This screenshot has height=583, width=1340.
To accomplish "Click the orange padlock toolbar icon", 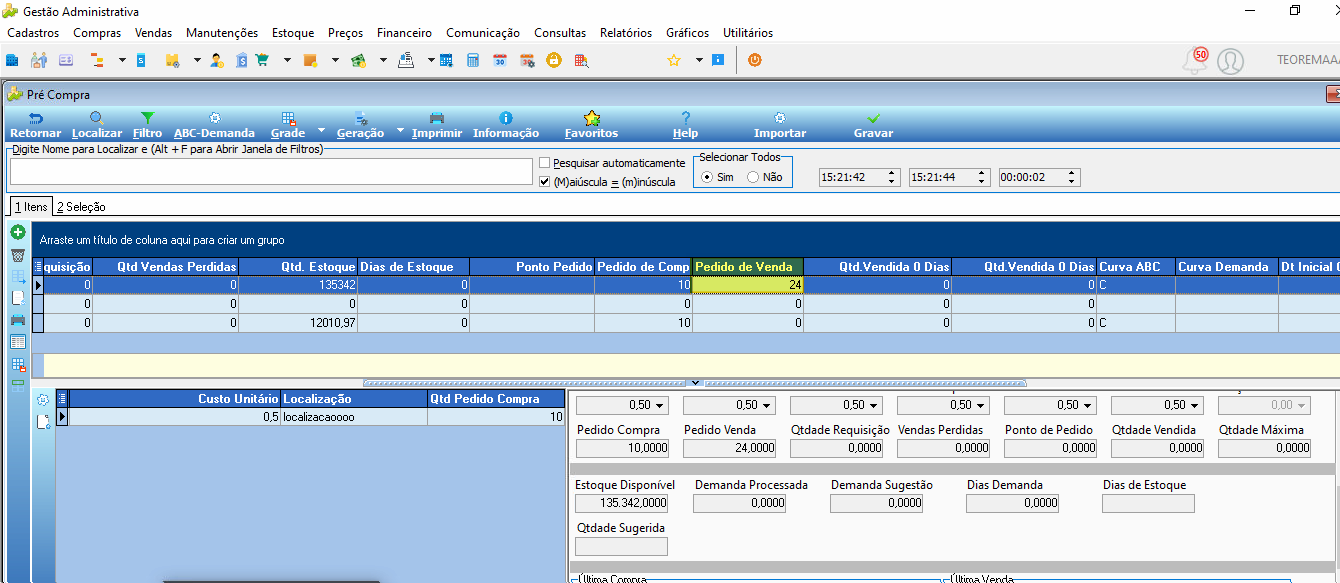I will coord(553,60).
